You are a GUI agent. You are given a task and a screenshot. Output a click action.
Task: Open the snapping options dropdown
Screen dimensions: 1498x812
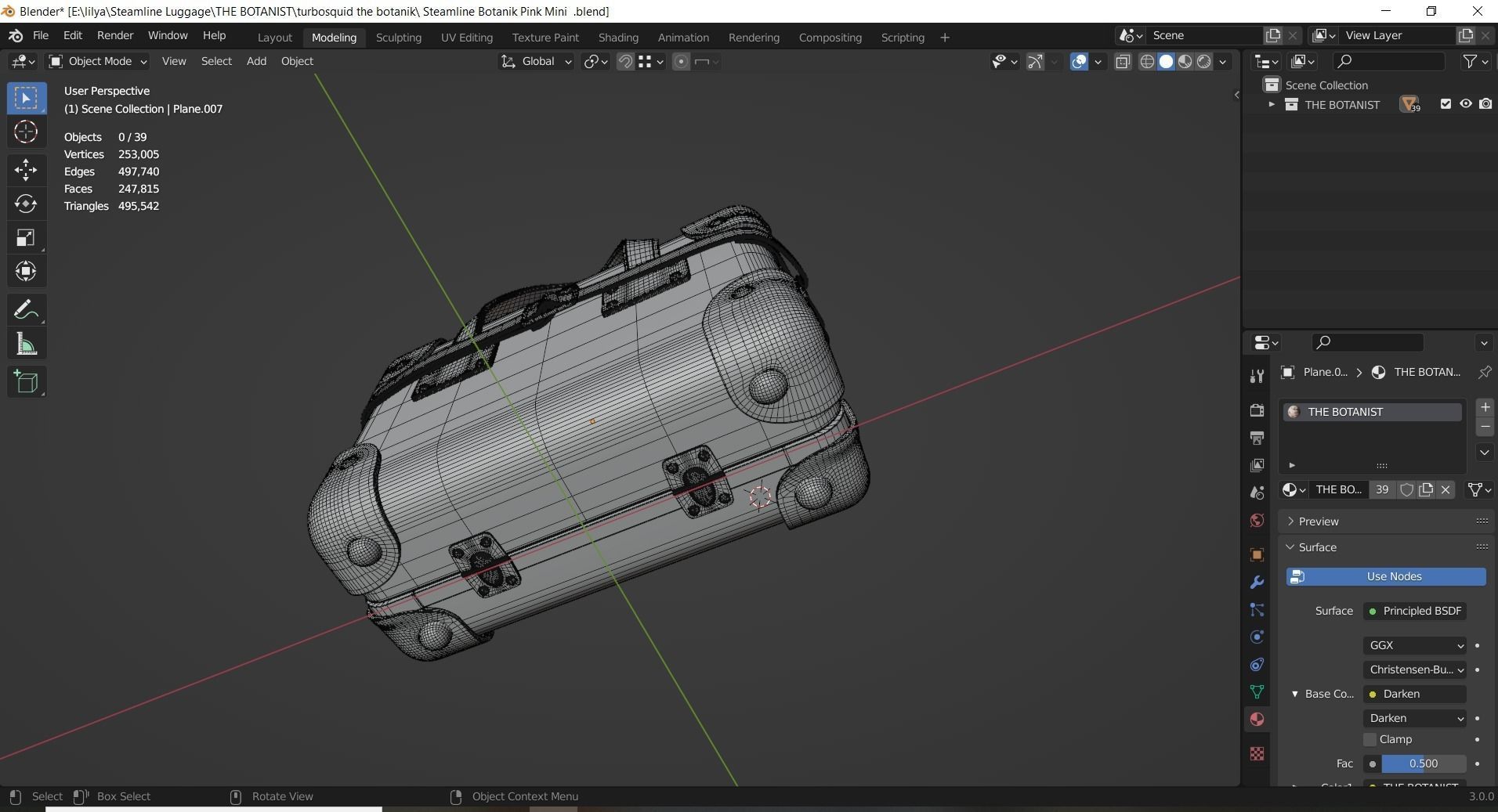point(651,61)
